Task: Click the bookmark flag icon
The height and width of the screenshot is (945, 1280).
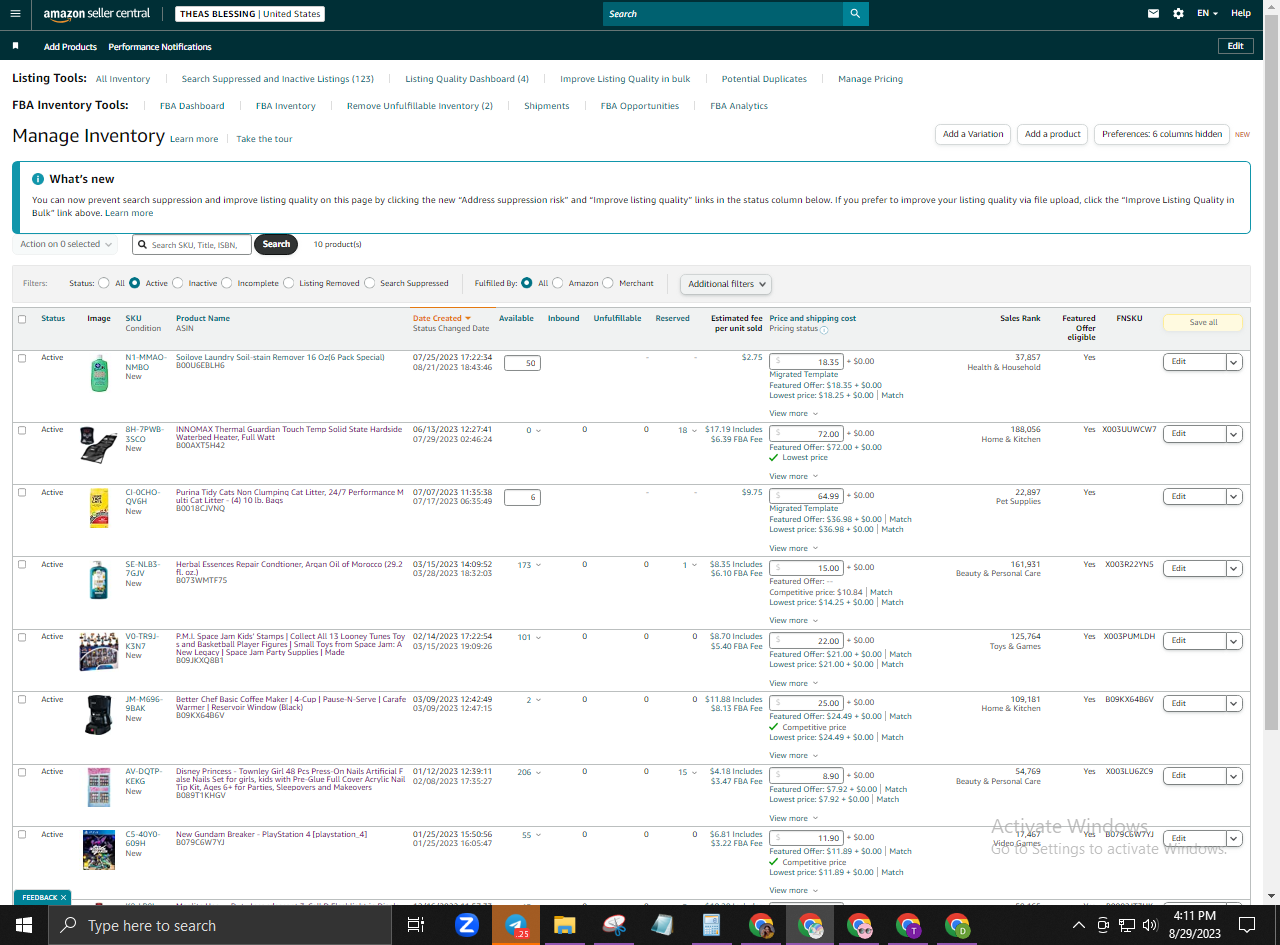Action: [15, 46]
